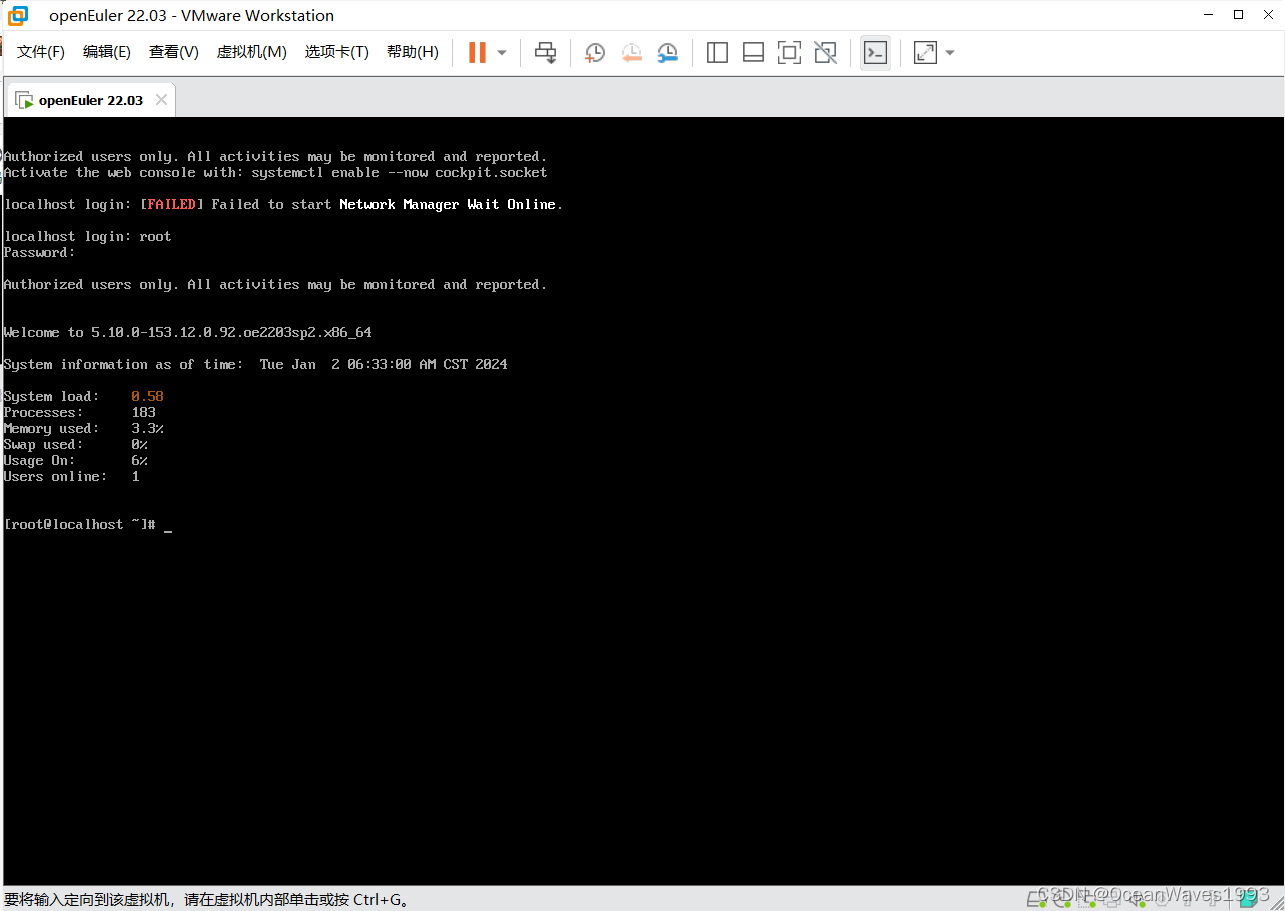Click the Password: prompt line
Image resolution: width=1285 pixels, height=911 pixels.
pos(40,252)
